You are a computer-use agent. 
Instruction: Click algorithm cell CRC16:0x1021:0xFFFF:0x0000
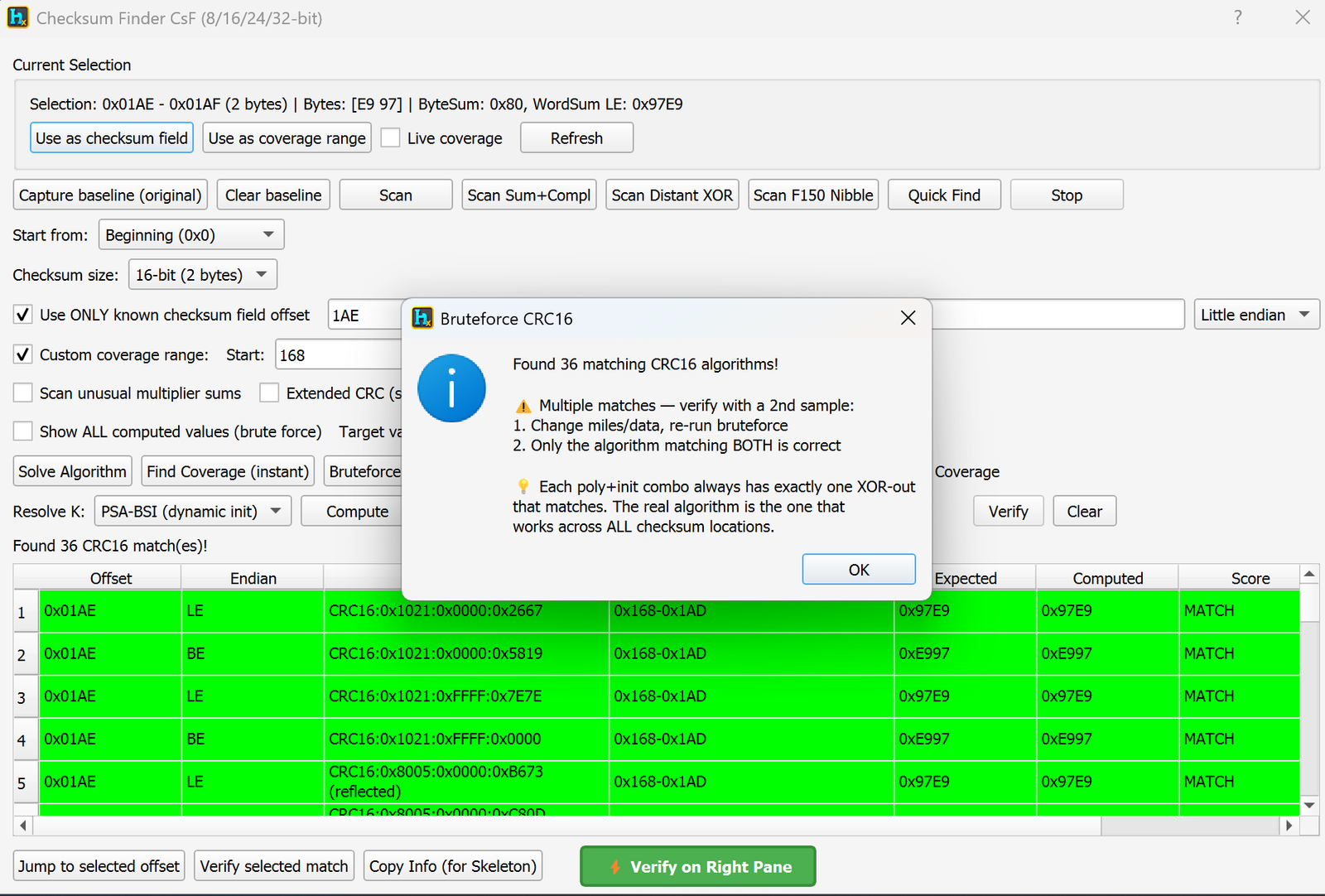pyautogui.click(x=466, y=739)
